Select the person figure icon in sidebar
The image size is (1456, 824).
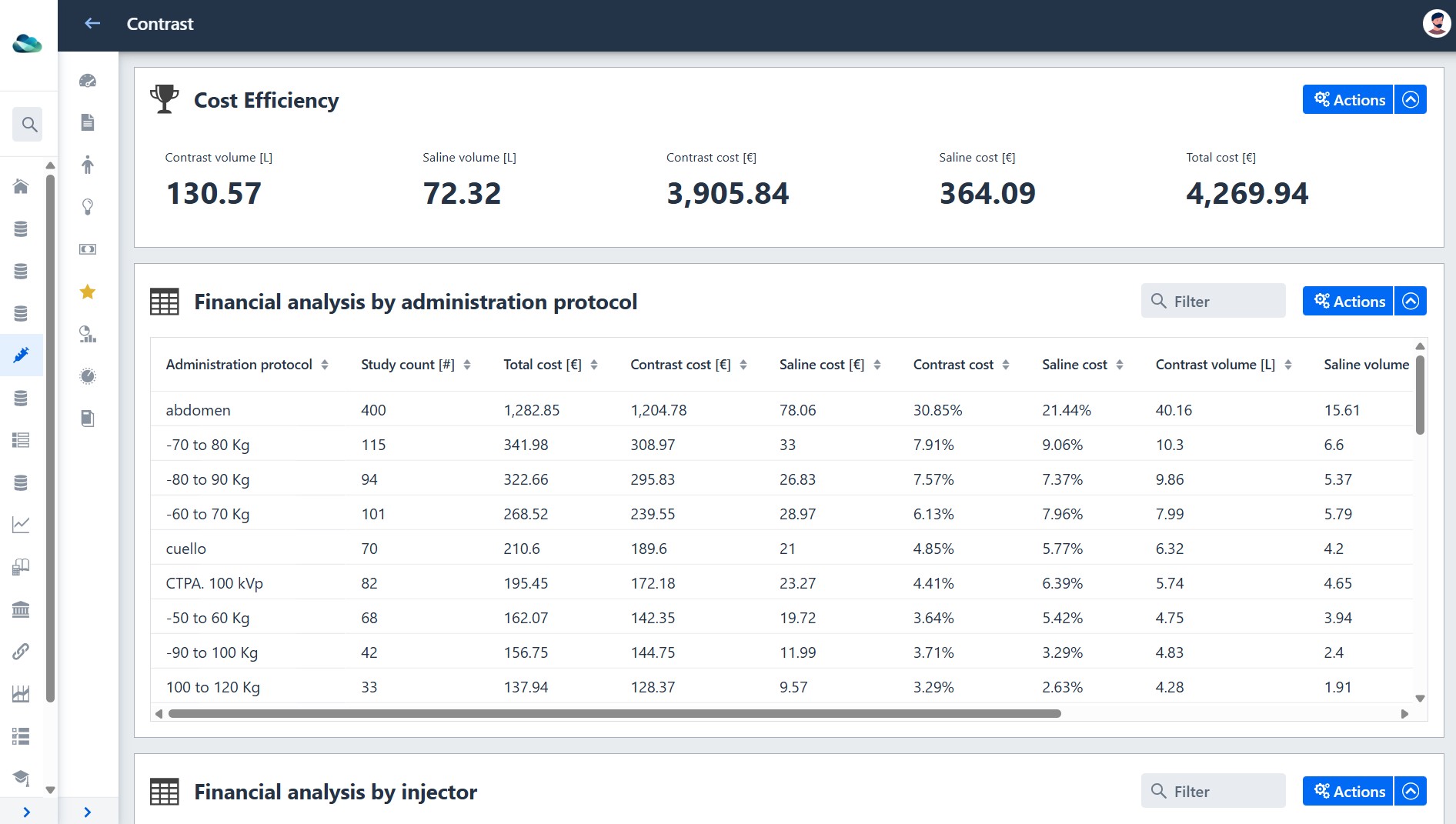(88, 165)
